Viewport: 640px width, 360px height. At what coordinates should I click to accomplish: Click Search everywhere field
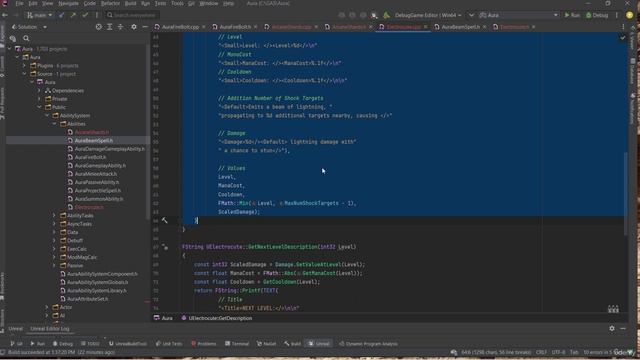coord(133,15)
